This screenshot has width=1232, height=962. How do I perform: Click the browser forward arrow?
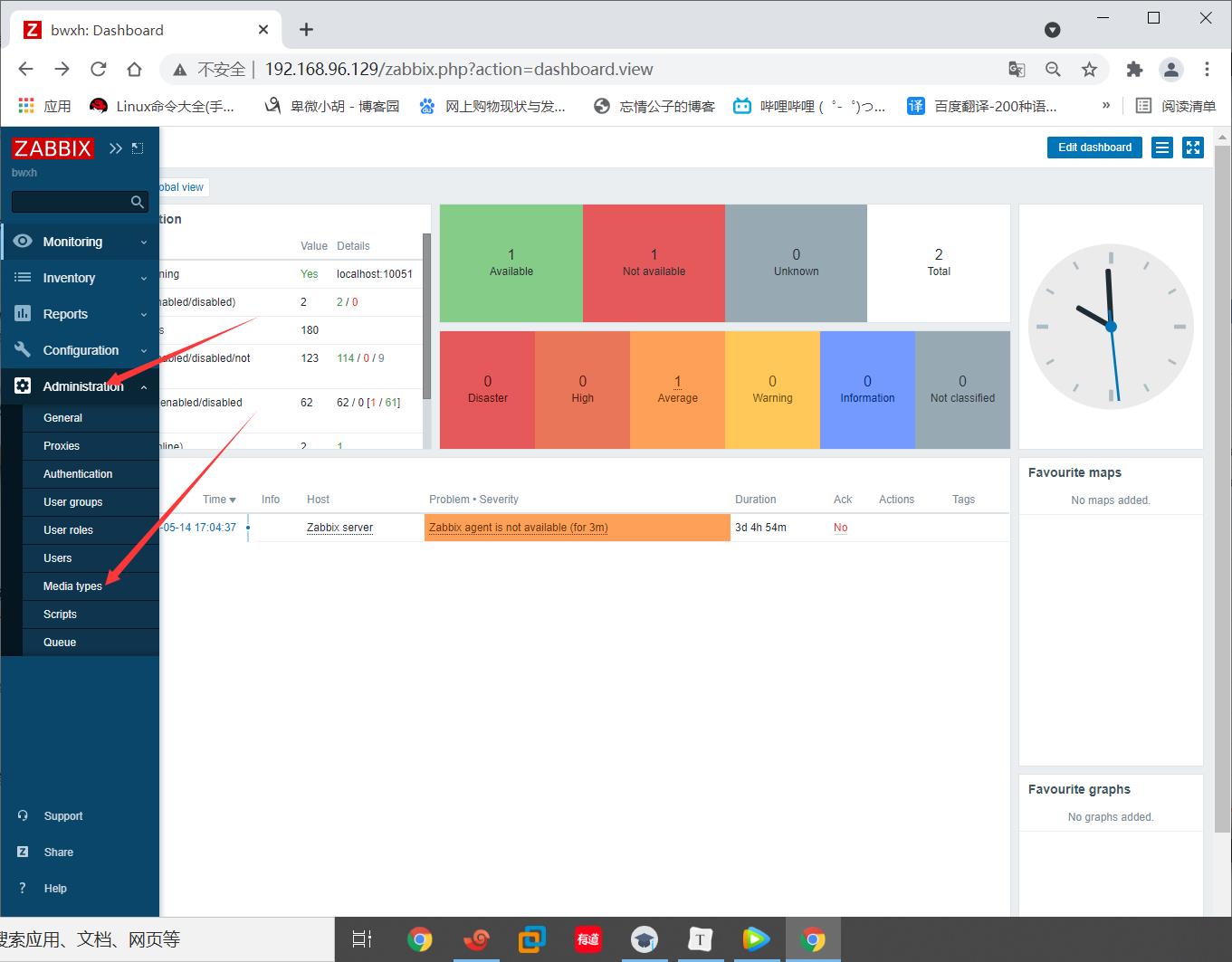[x=62, y=69]
